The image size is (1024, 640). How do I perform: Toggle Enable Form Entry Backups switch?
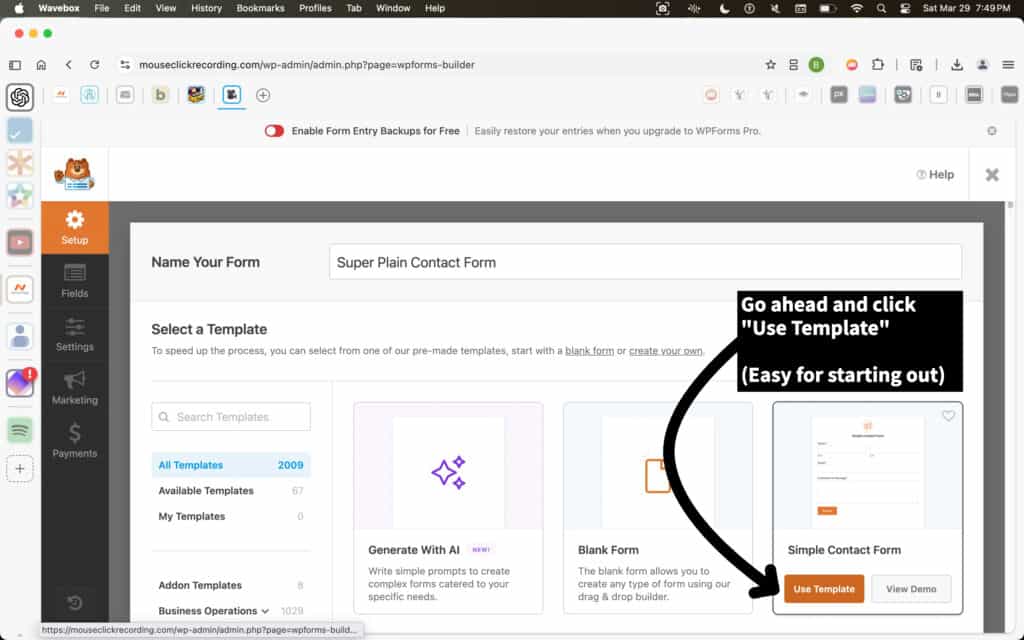[274, 131]
